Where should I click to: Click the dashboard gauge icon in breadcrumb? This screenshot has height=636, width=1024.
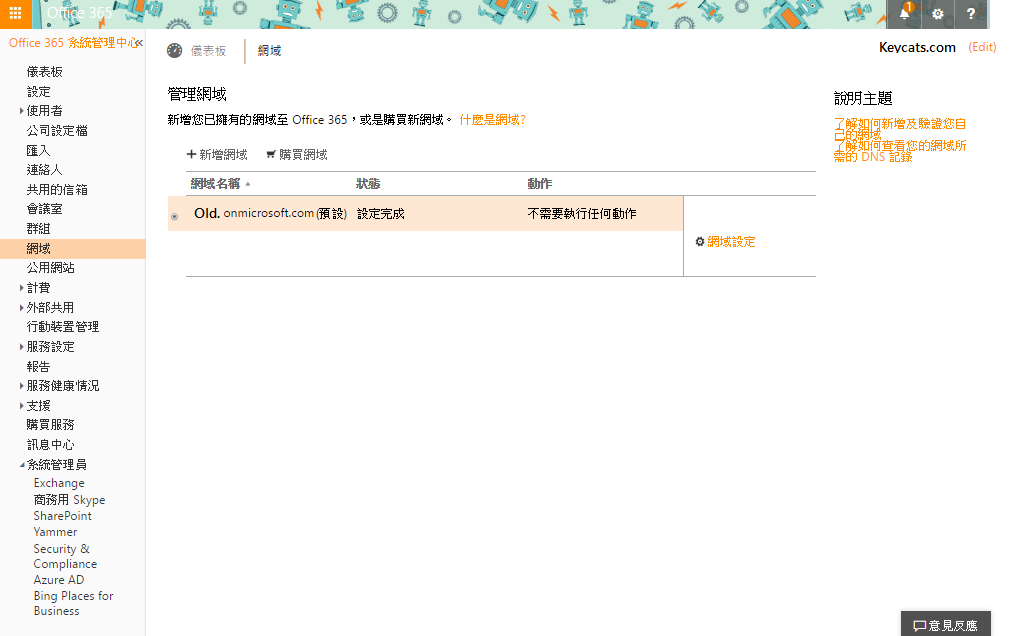tap(174, 50)
